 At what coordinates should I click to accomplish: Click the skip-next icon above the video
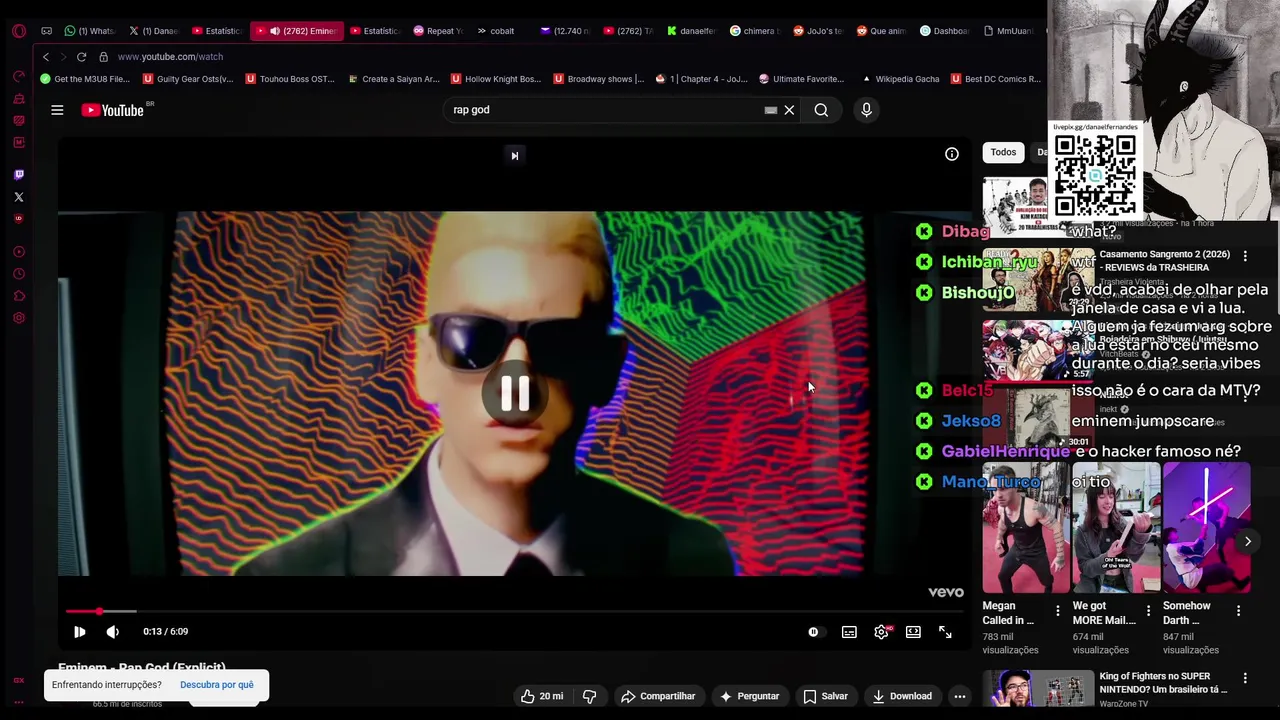(514, 155)
